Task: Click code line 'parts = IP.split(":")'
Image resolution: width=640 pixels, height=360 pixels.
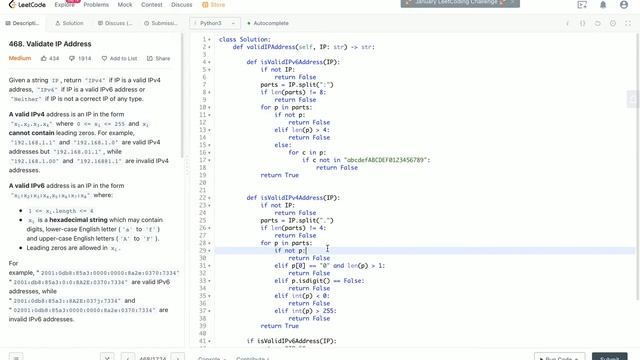Action: [x=297, y=85]
